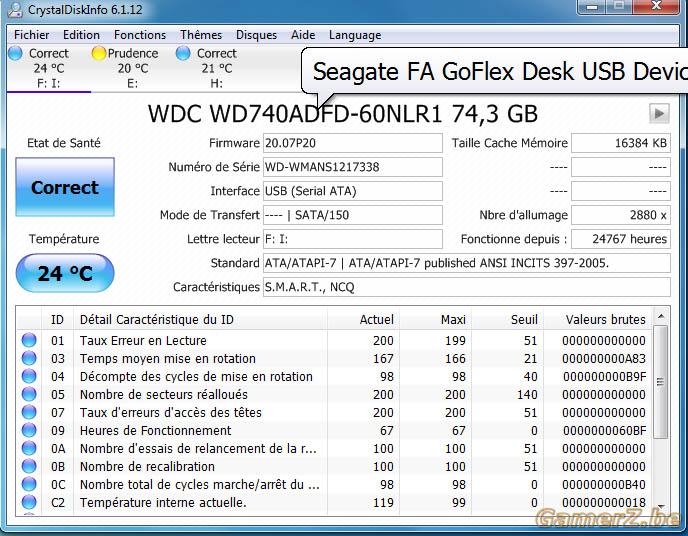This screenshot has width=688, height=536.
Task: Click the Maxi column header
Action: [x=435, y=319]
